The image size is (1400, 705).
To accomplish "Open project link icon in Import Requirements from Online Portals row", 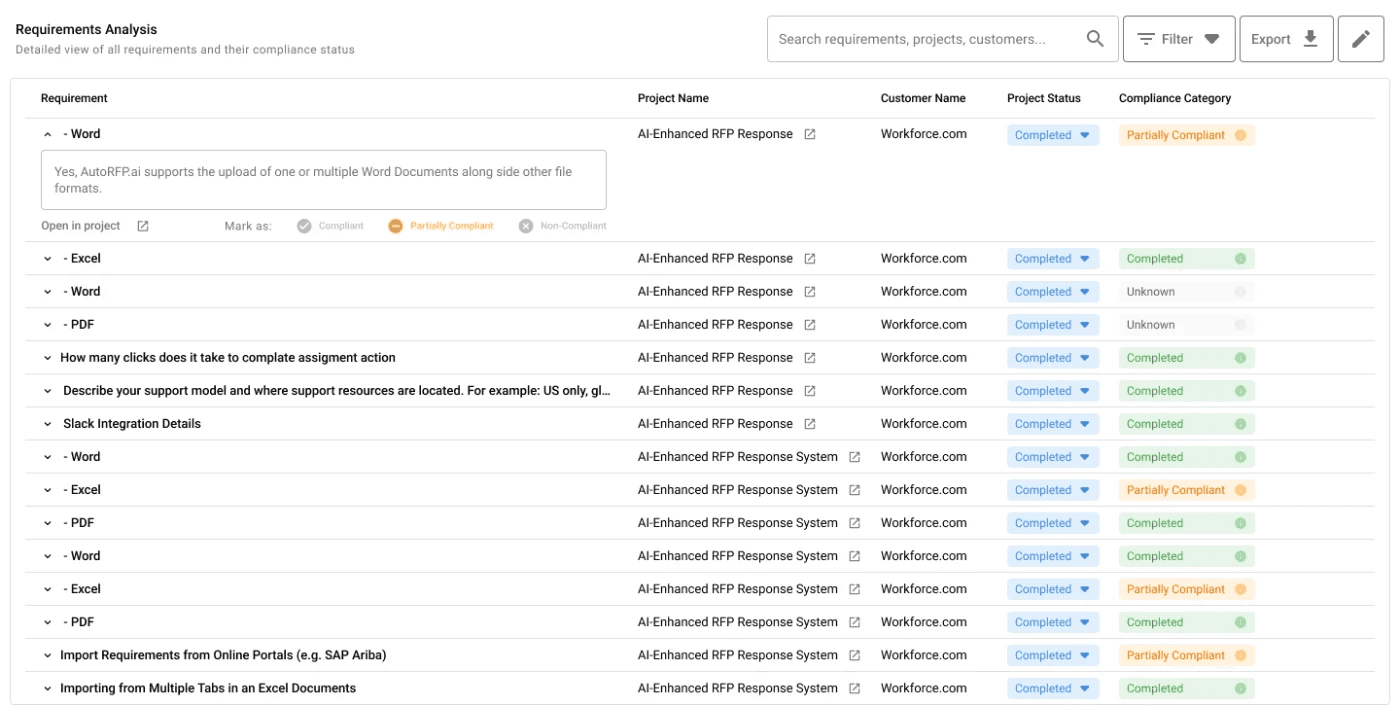I will [x=855, y=655].
